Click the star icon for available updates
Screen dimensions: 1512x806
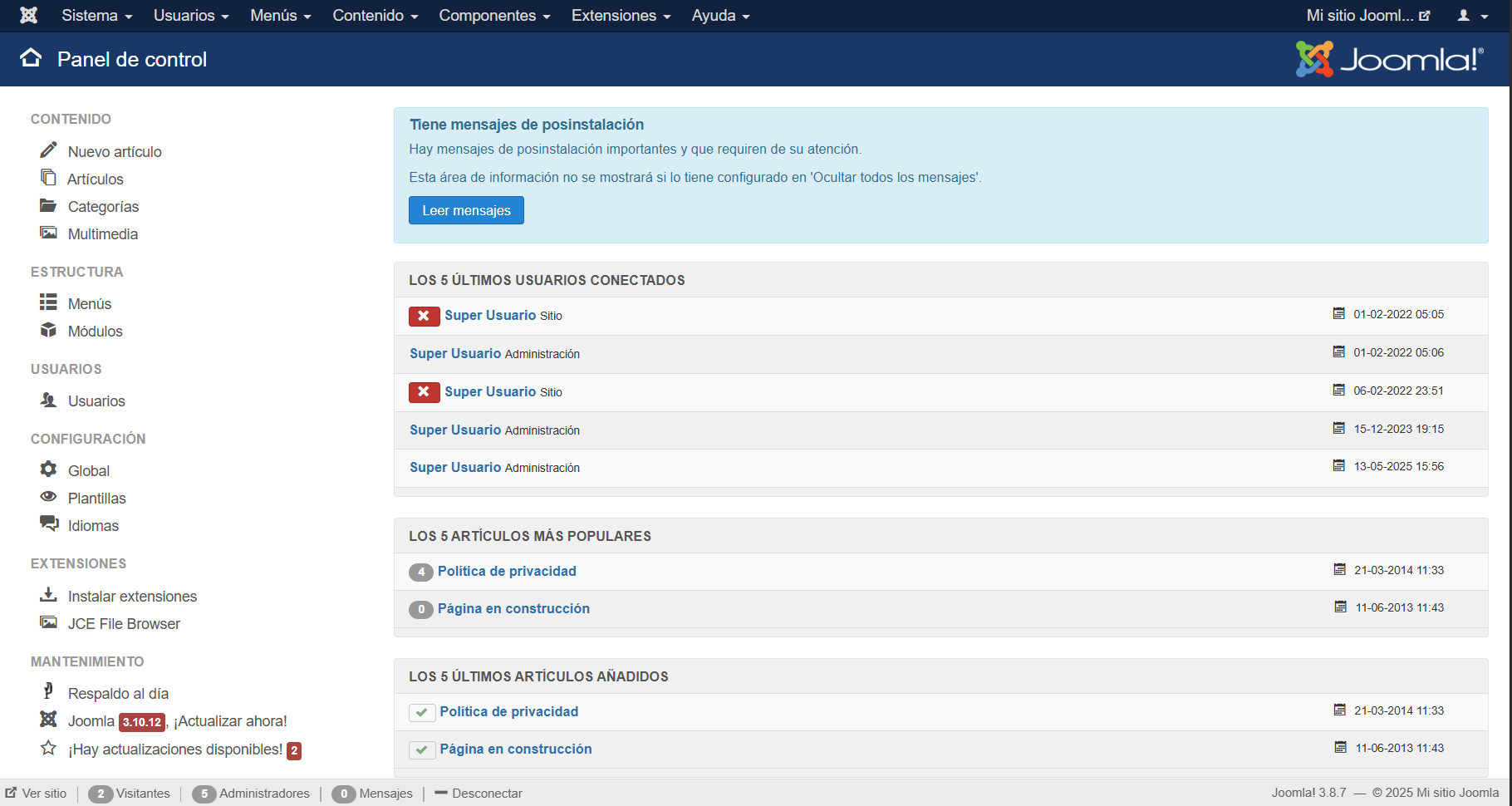coord(48,748)
